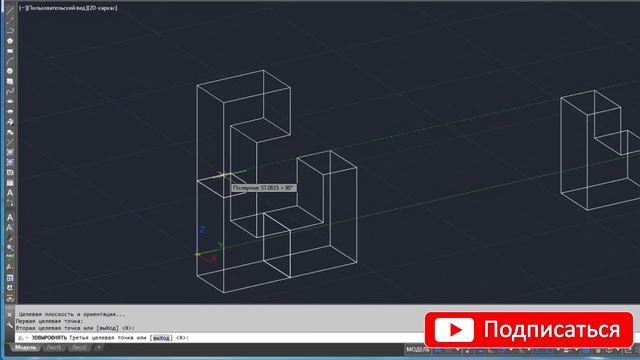Open recent commands dropdown in command line

(22, 338)
